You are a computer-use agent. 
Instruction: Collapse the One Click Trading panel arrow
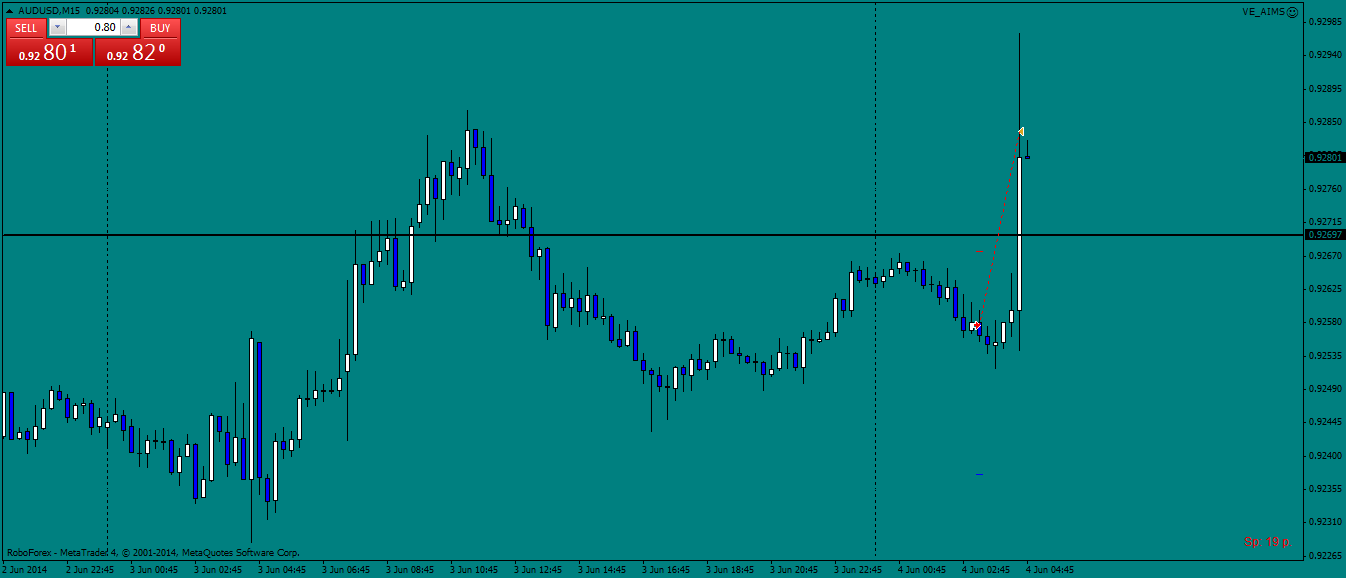pos(10,11)
